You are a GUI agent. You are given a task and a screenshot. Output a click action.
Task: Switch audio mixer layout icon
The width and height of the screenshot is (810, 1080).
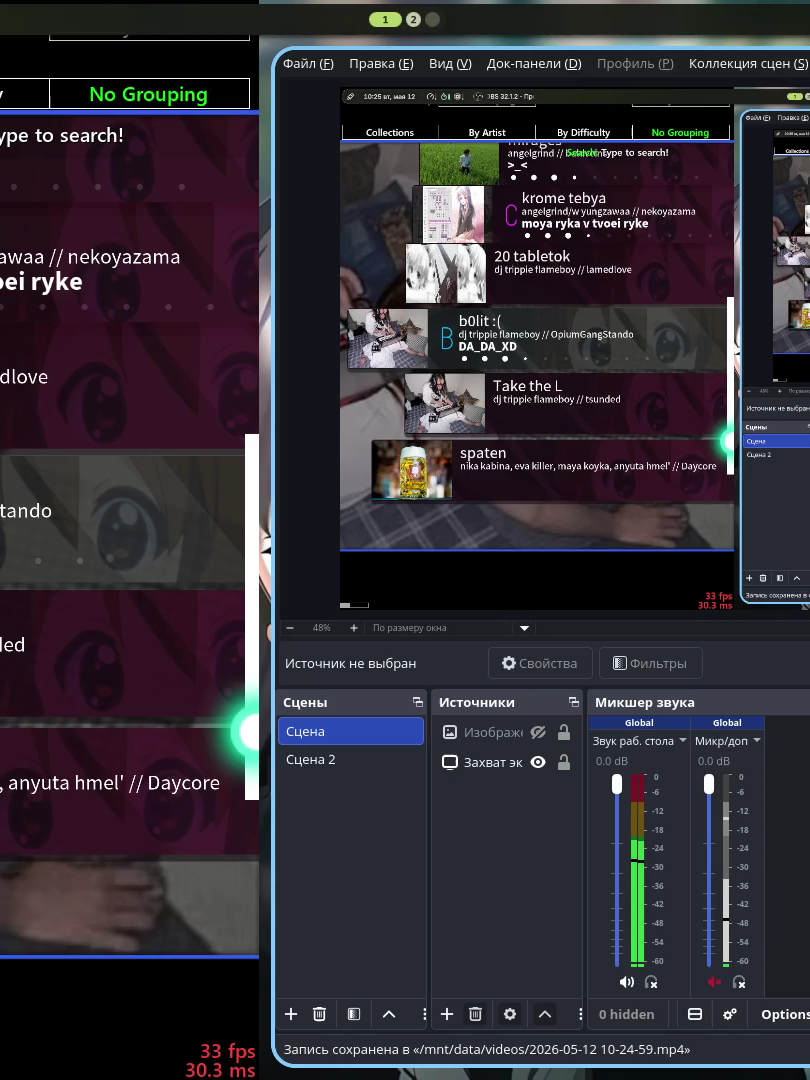click(695, 1014)
